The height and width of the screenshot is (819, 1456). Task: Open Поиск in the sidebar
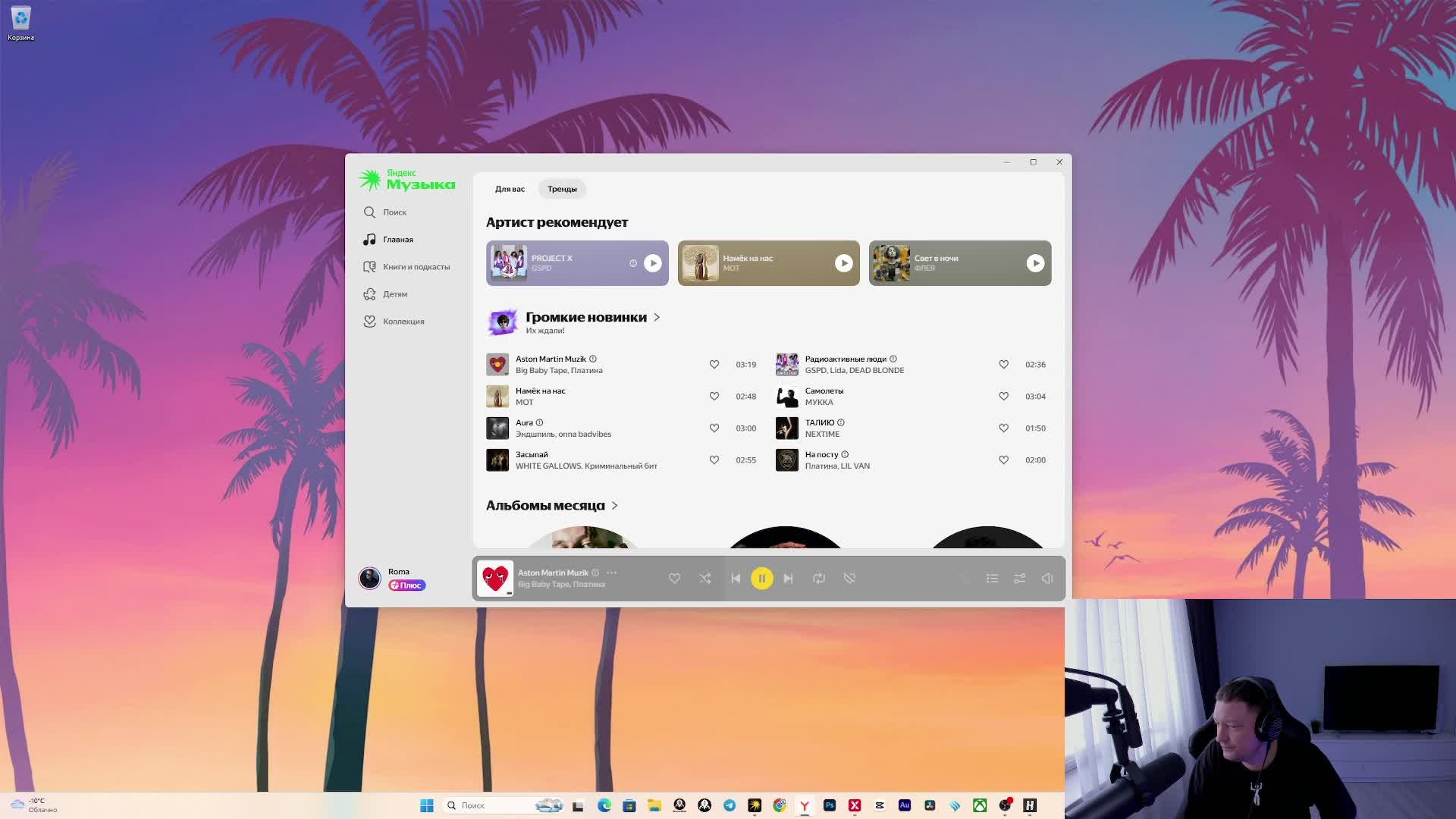click(394, 212)
